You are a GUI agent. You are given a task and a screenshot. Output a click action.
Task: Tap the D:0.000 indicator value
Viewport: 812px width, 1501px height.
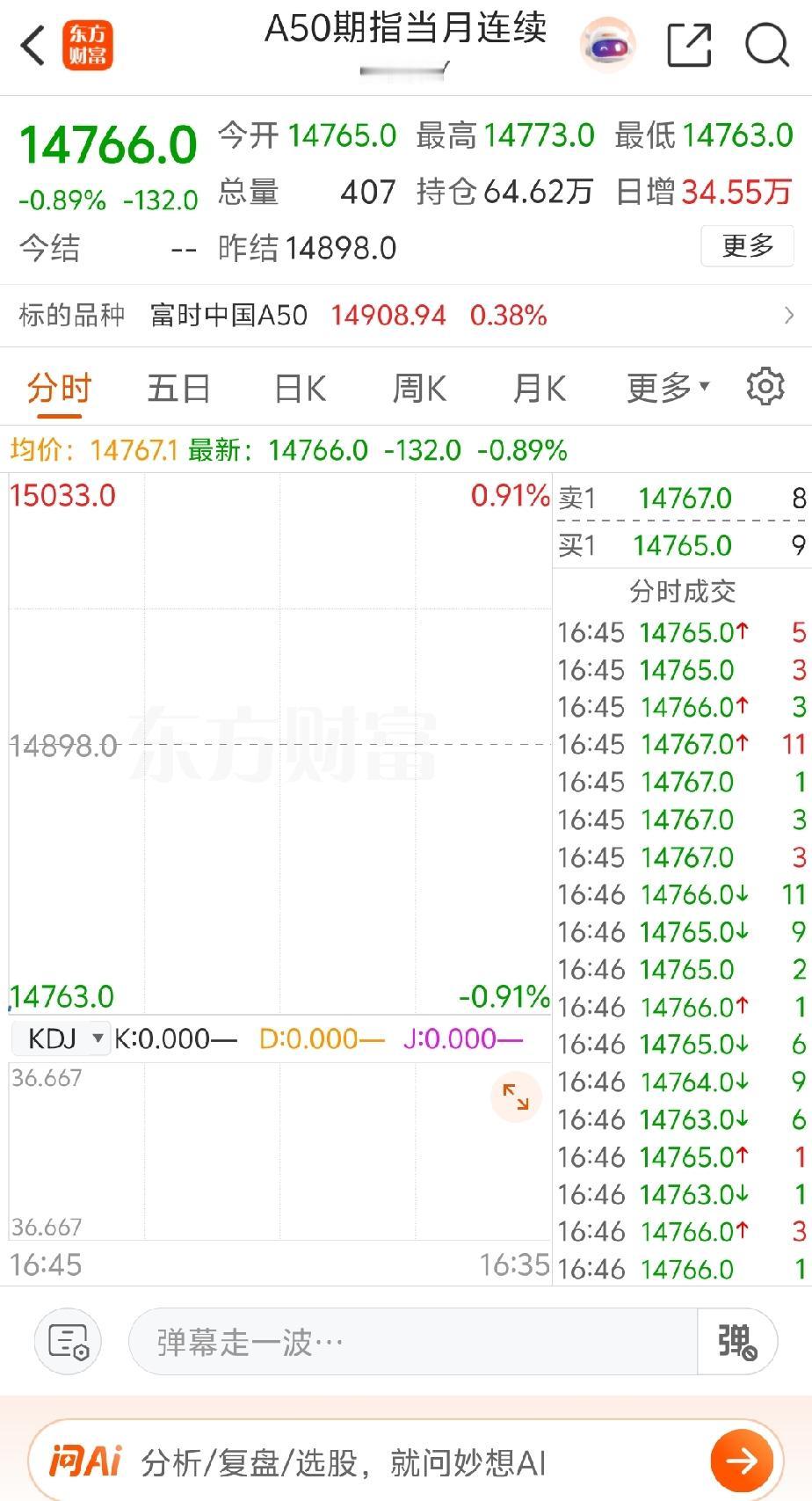[x=322, y=1038]
